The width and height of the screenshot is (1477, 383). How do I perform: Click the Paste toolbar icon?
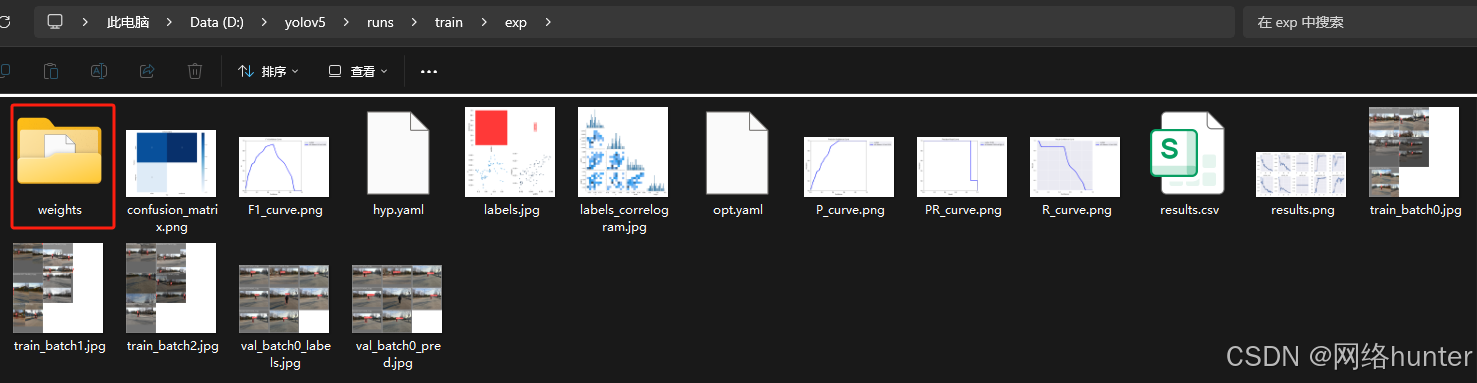51,71
